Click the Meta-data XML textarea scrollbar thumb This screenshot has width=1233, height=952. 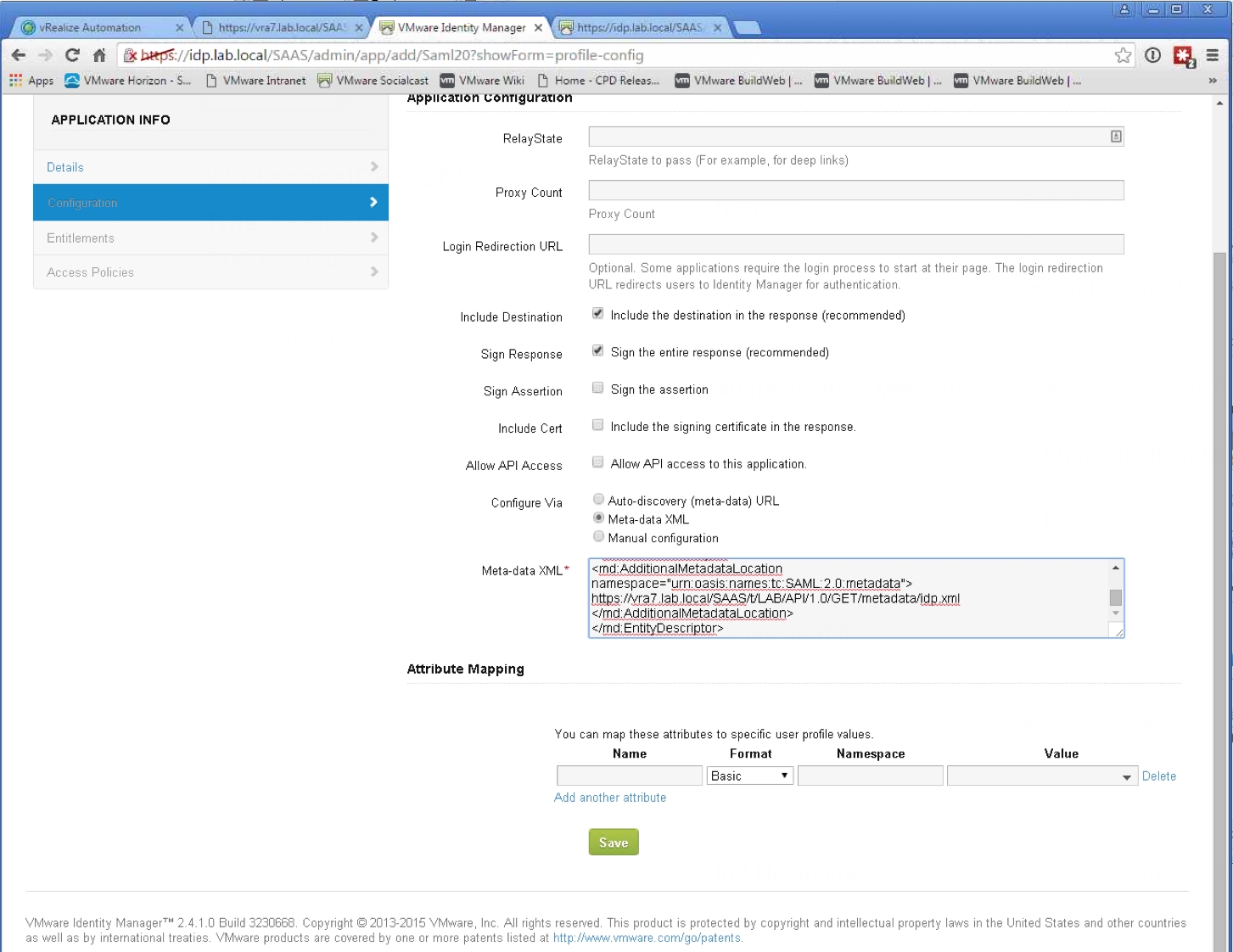click(x=1116, y=597)
